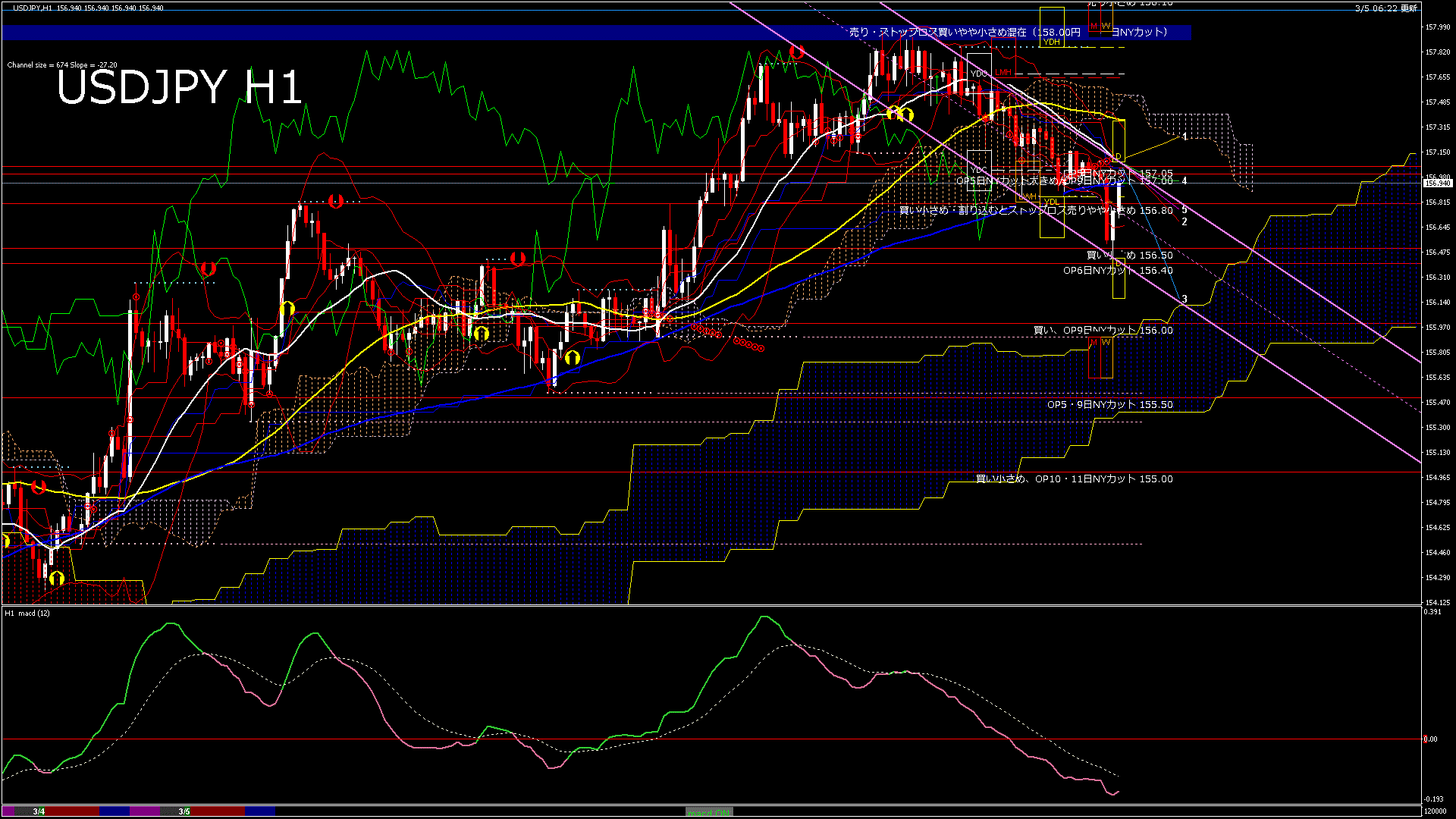
Task: Click the 3/4 date session marker
Action: pos(39,811)
